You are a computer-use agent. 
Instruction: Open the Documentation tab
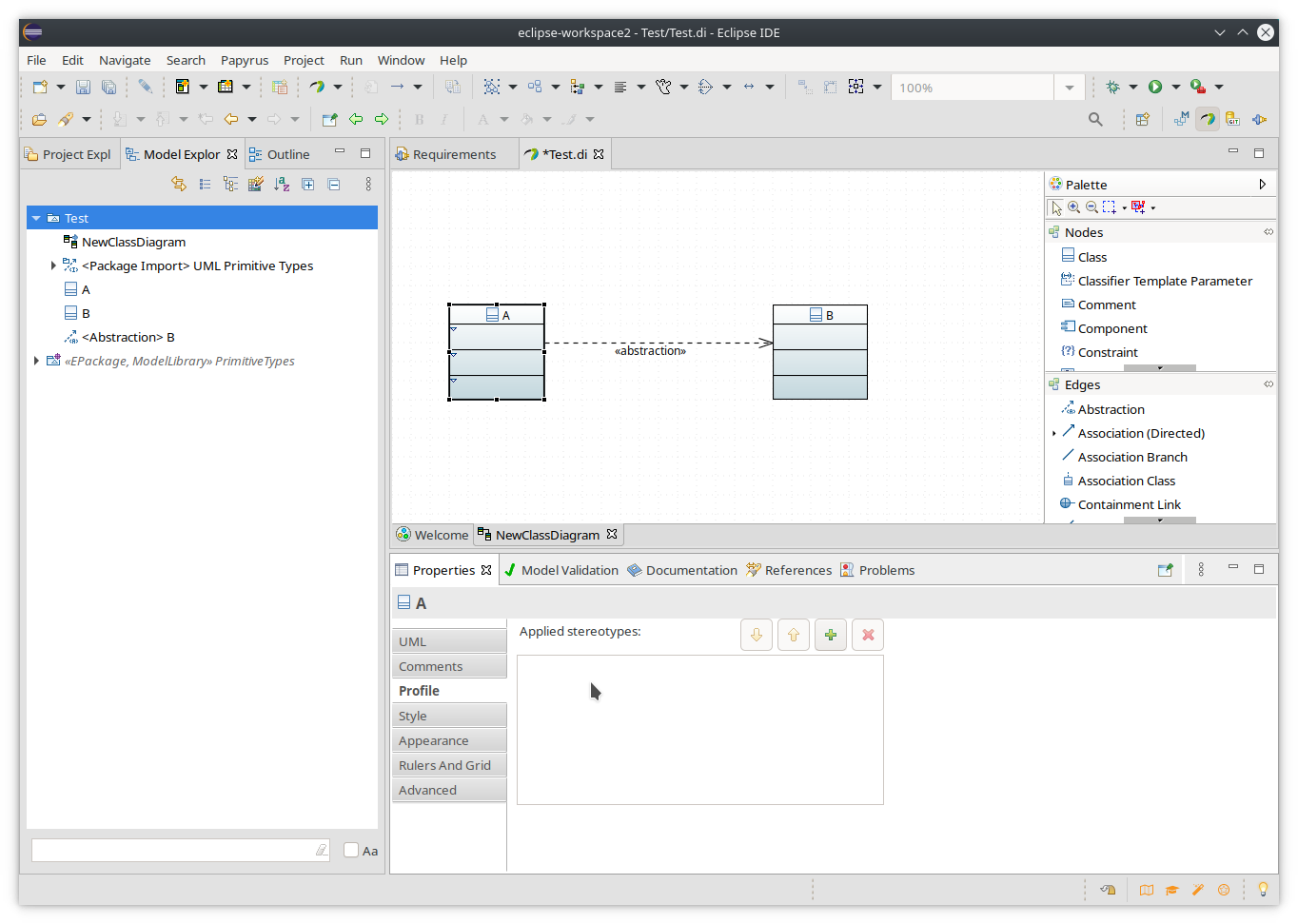(682, 570)
